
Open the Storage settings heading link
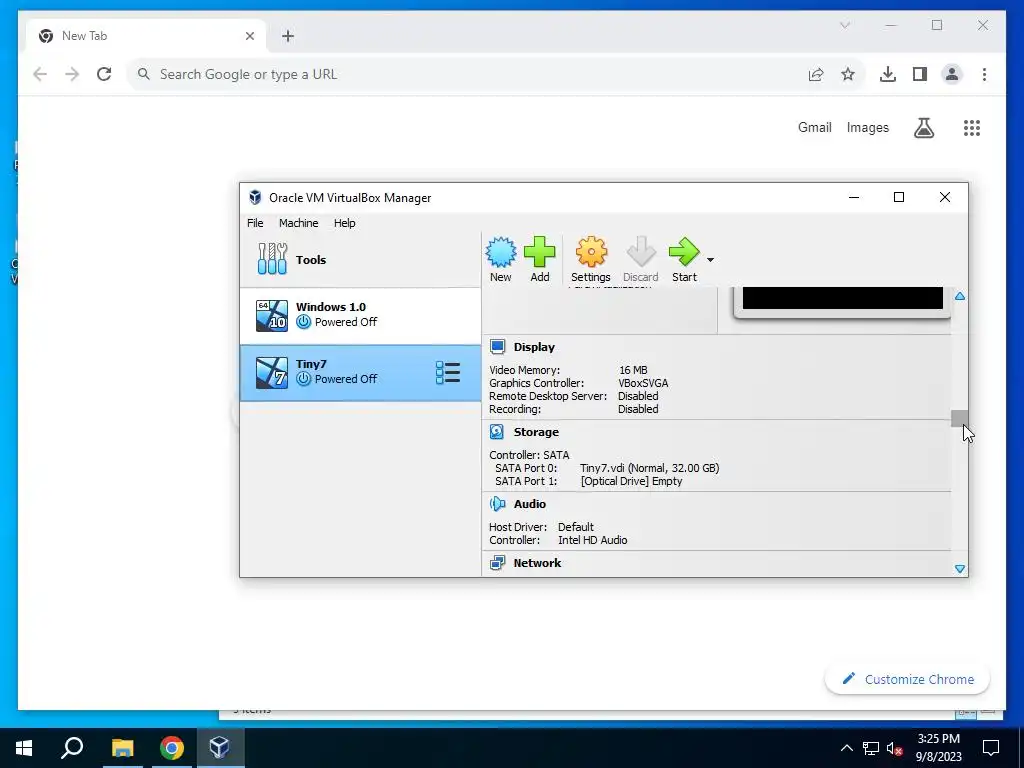click(x=536, y=432)
